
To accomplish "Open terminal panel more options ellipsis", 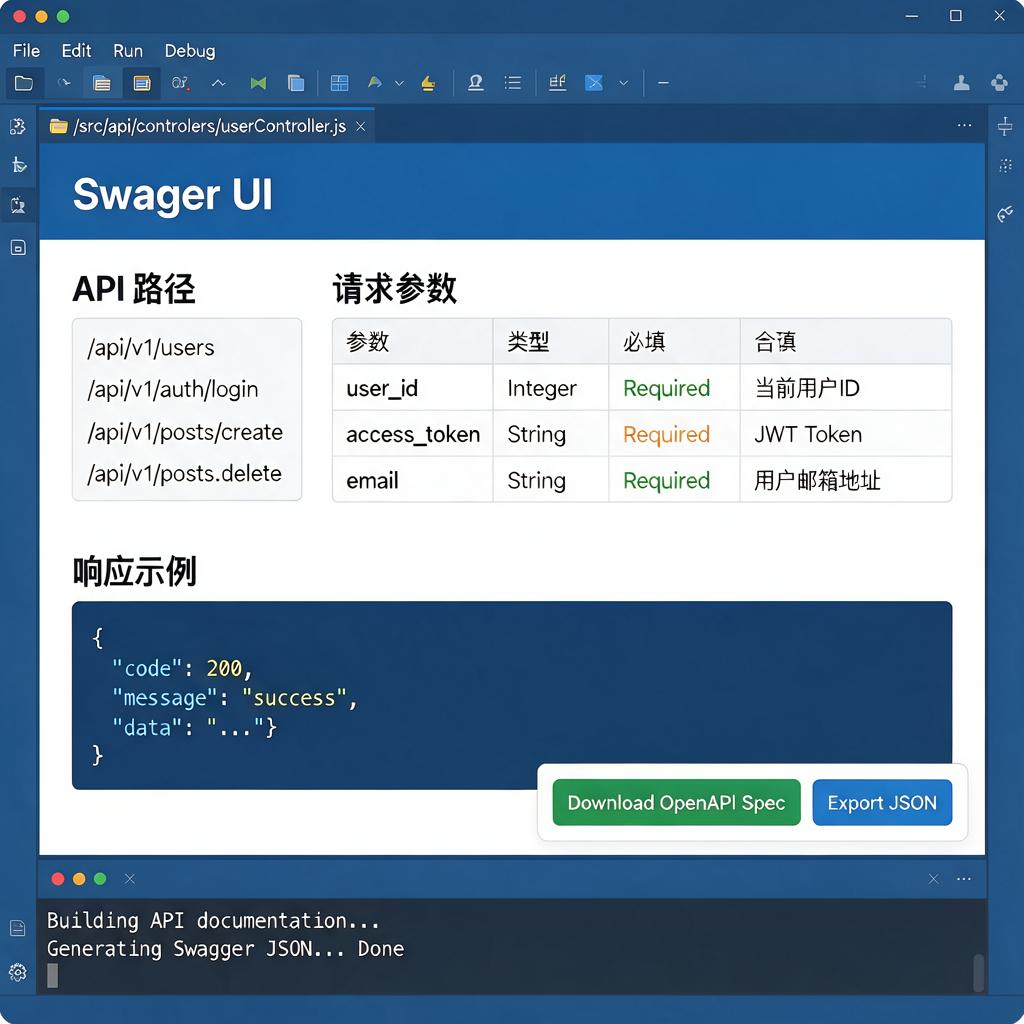I will 964,879.
